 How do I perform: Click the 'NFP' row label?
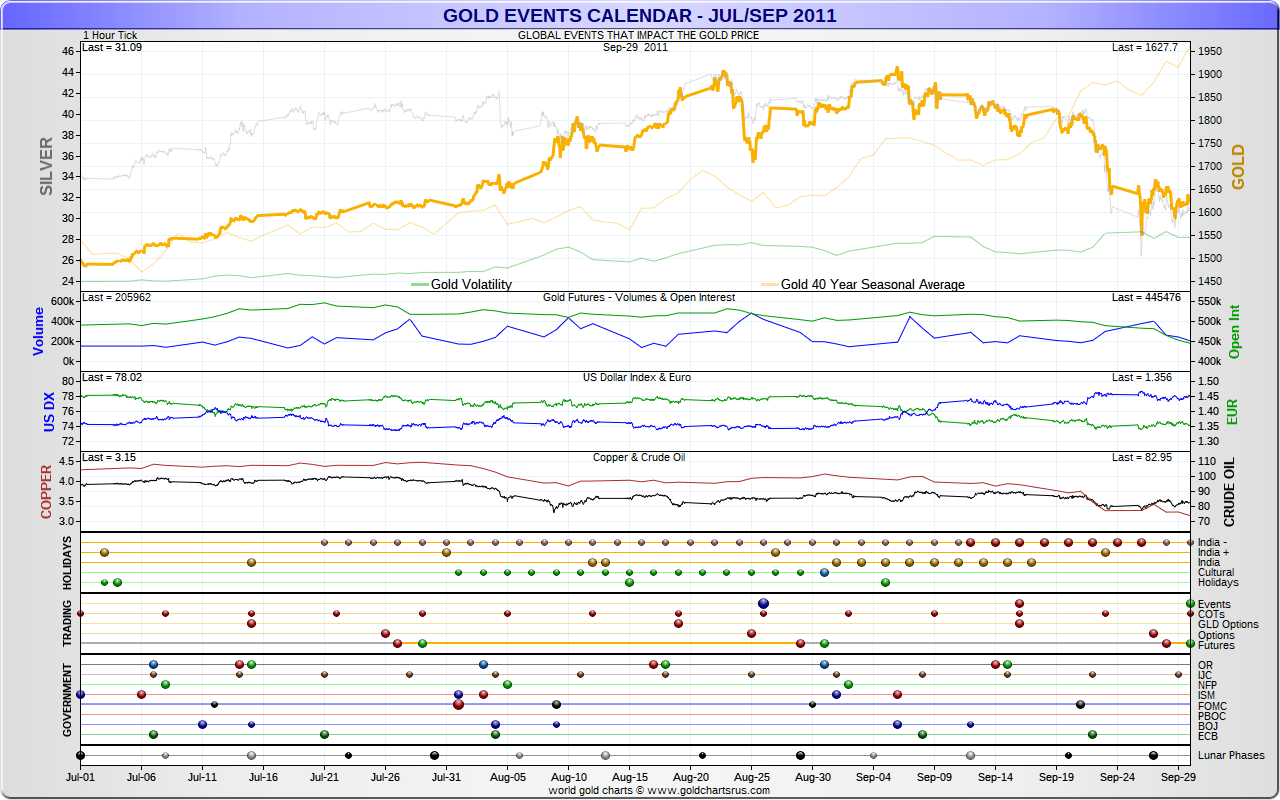click(x=1207, y=685)
